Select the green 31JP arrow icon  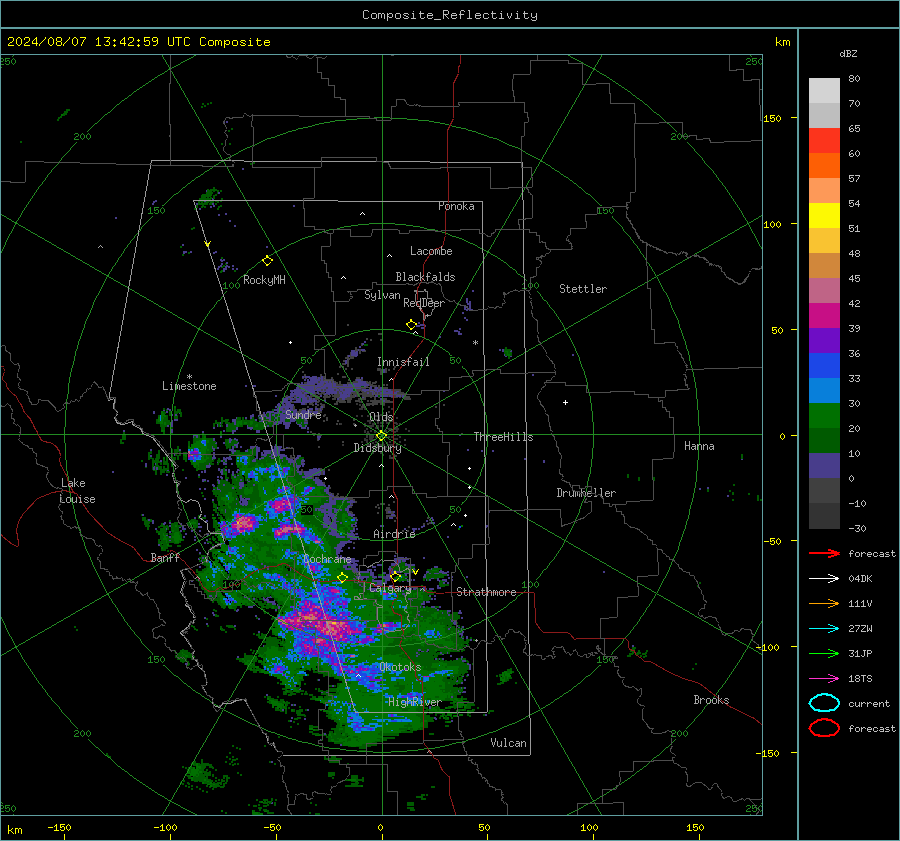pyautogui.click(x=824, y=653)
